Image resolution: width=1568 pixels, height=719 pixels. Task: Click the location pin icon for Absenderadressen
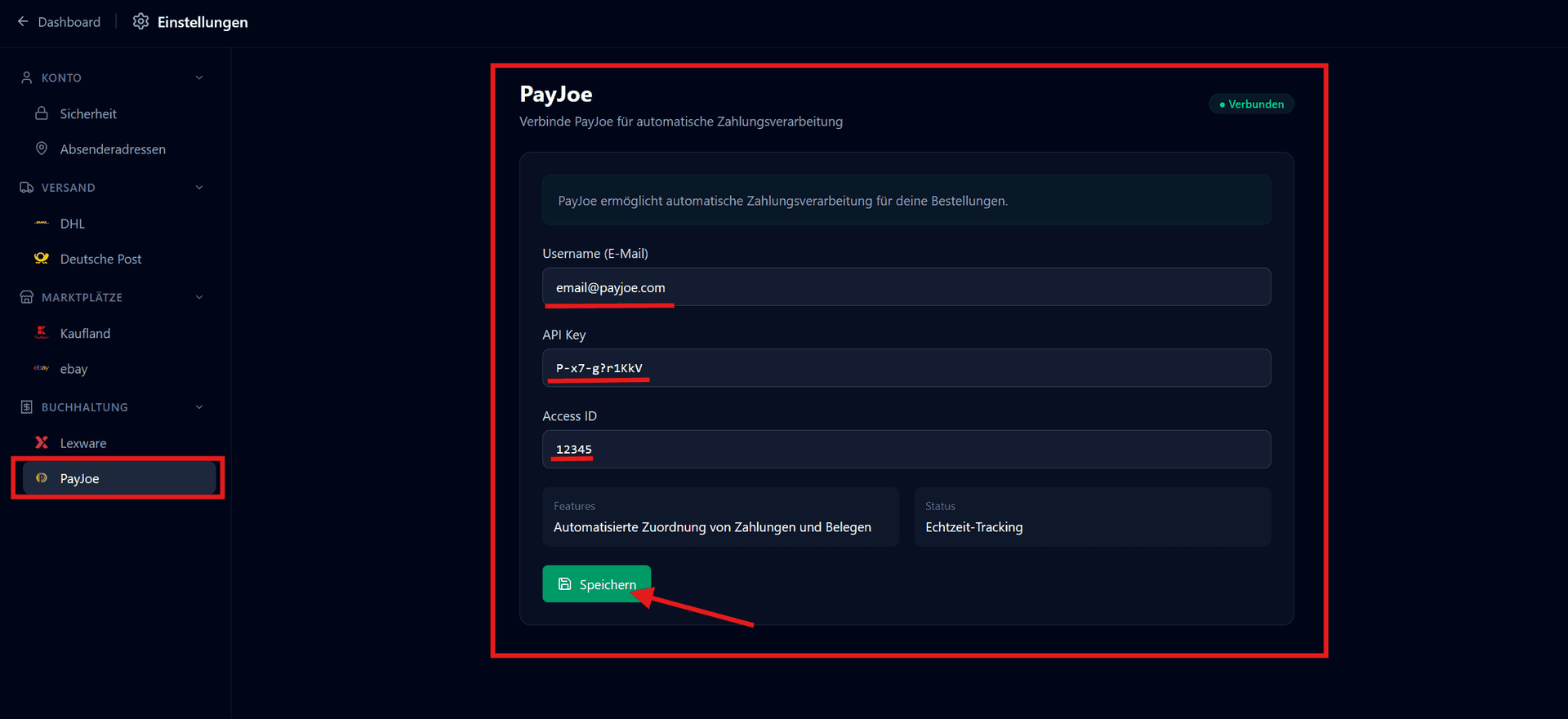click(x=42, y=149)
